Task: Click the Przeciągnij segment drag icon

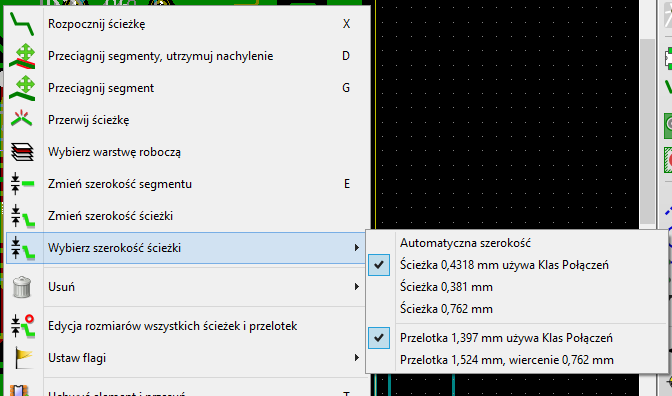Action: pos(22,88)
